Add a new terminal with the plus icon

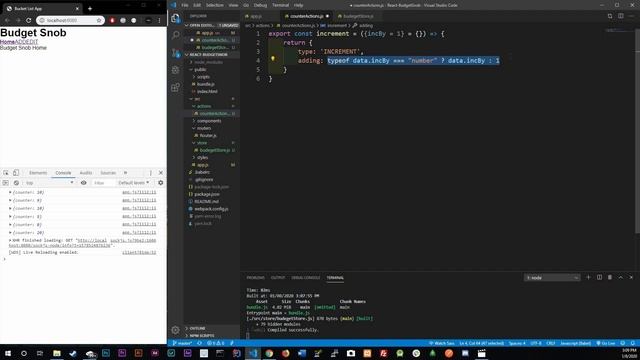pyautogui.click(x=588, y=278)
